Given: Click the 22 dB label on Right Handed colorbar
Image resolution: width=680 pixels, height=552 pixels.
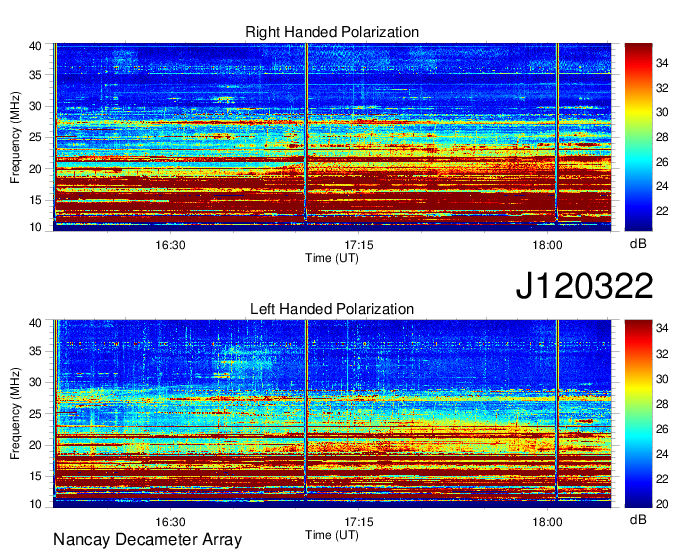Looking at the screenshot, I should [662, 211].
